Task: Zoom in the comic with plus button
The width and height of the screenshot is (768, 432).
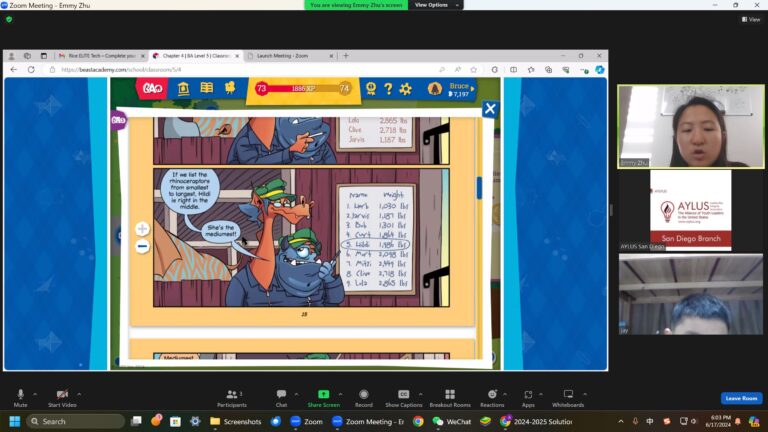Action: click(142, 229)
